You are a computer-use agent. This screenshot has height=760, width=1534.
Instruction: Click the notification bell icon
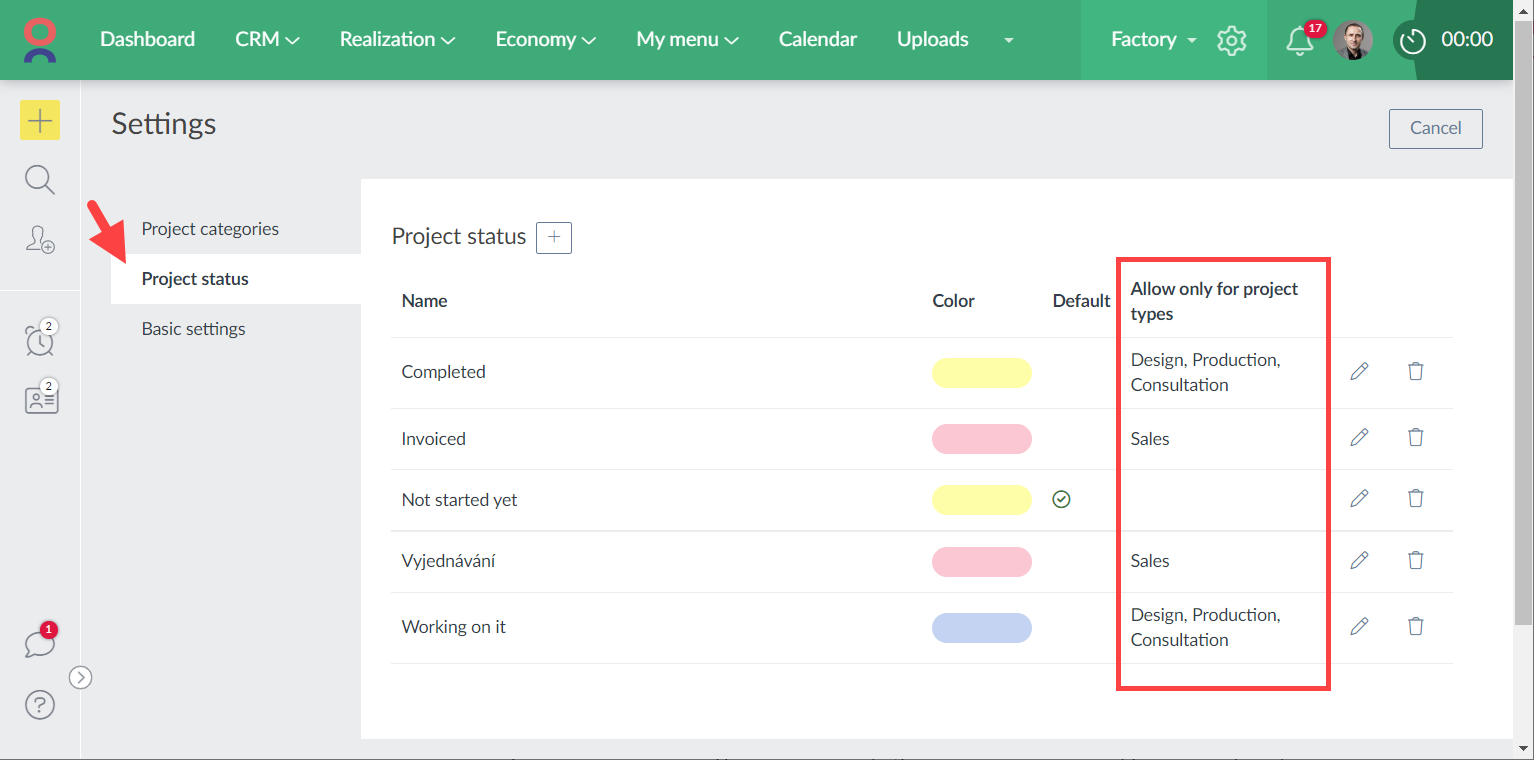point(1299,41)
